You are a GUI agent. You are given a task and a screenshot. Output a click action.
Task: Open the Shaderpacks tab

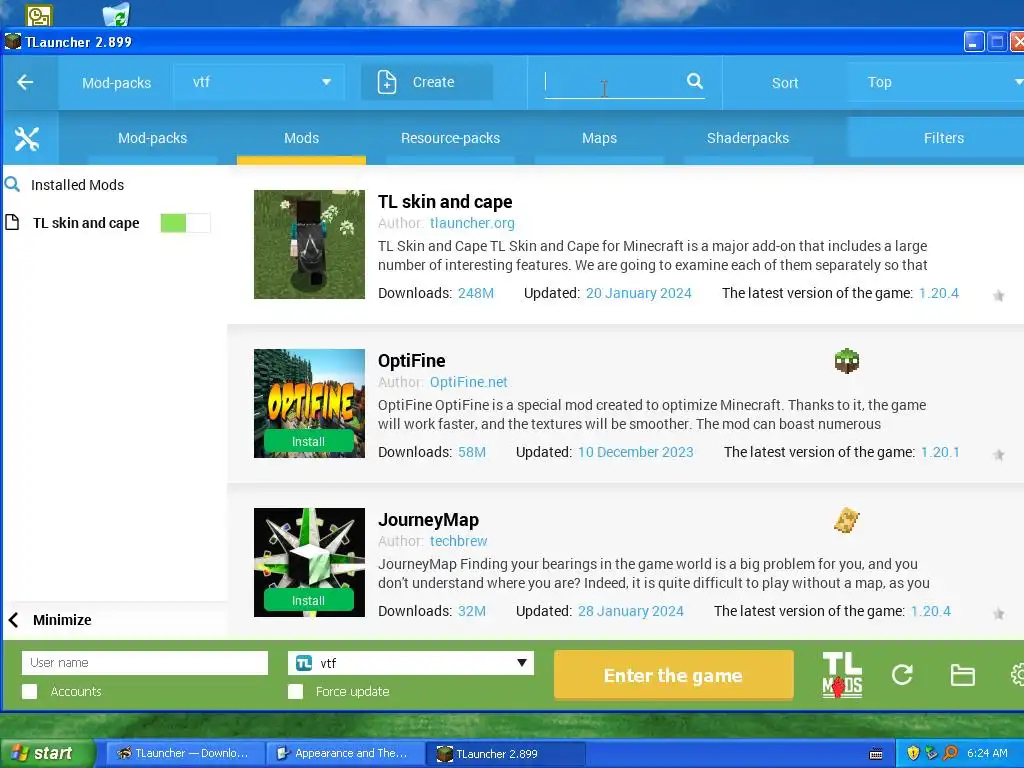[748, 138]
